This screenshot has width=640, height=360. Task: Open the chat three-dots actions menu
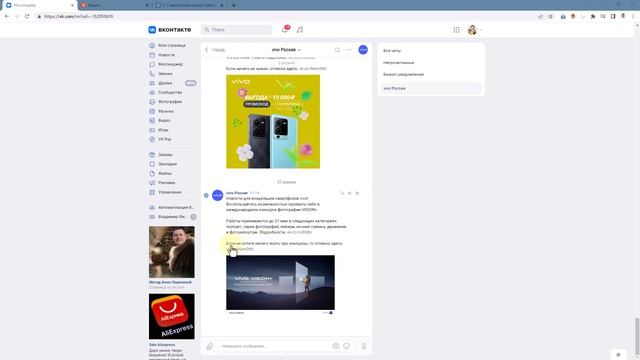349,50
